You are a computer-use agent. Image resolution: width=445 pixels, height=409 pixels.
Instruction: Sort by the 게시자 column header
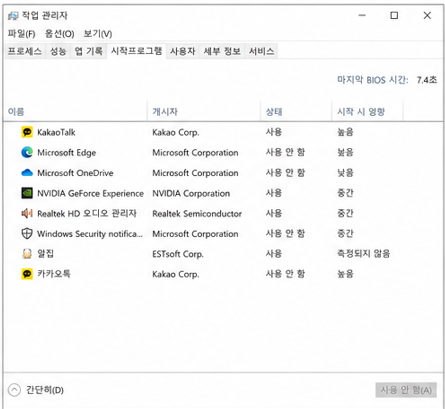pyautogui.click(x=204, y=112)
